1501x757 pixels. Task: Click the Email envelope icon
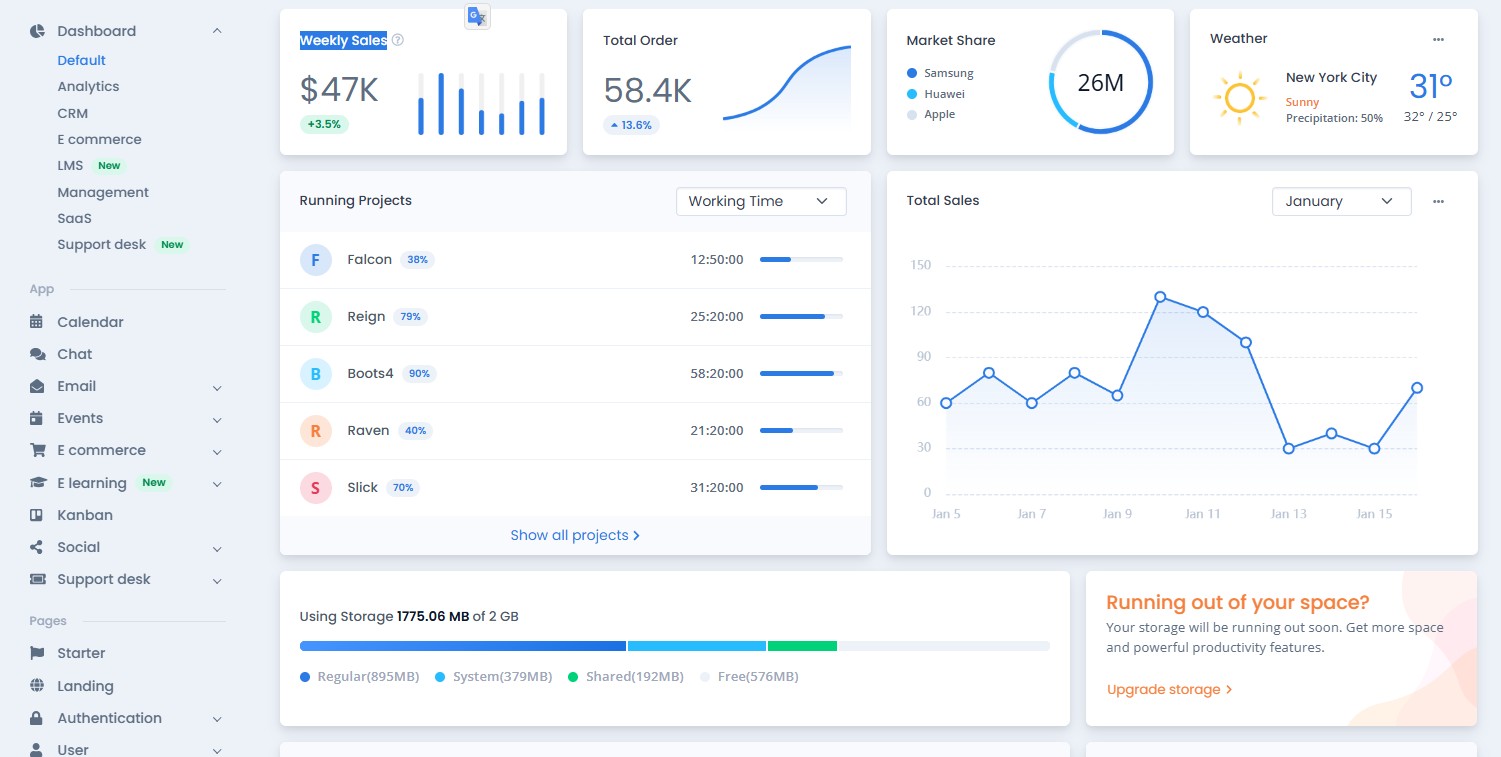coord(37,386)
